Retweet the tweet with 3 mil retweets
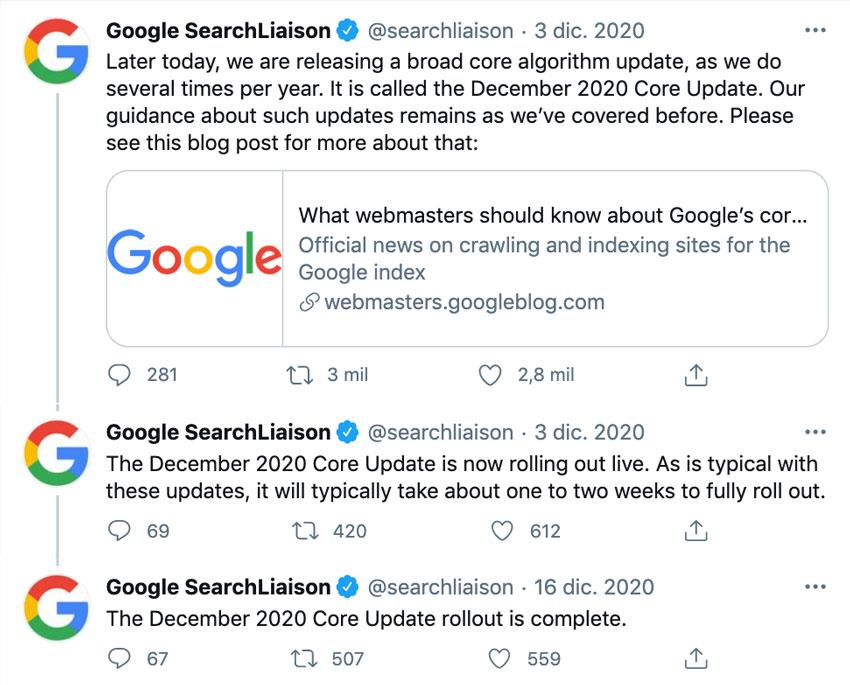 (300, 375)
